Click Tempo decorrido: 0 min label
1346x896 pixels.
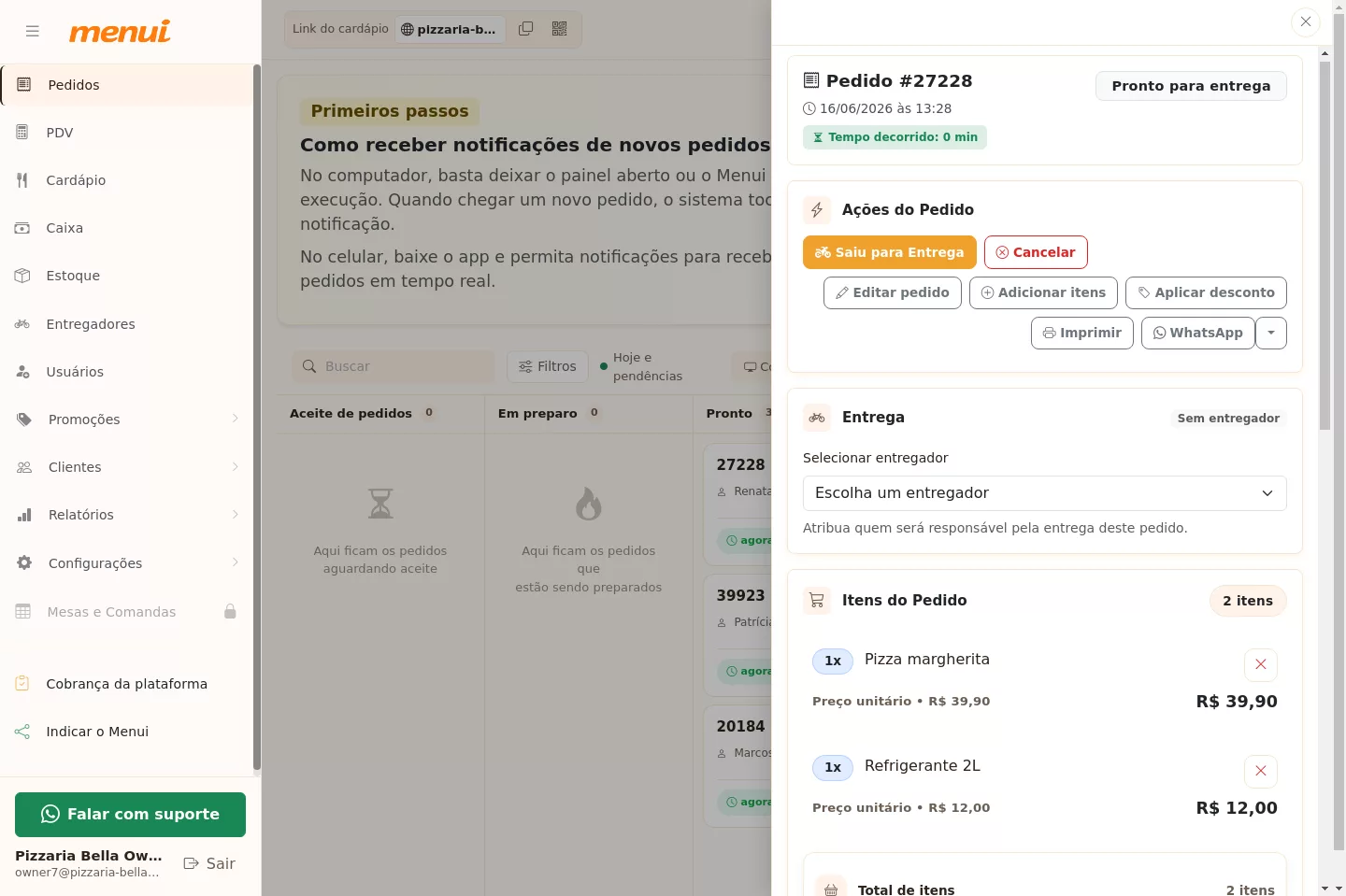(895, 137)
